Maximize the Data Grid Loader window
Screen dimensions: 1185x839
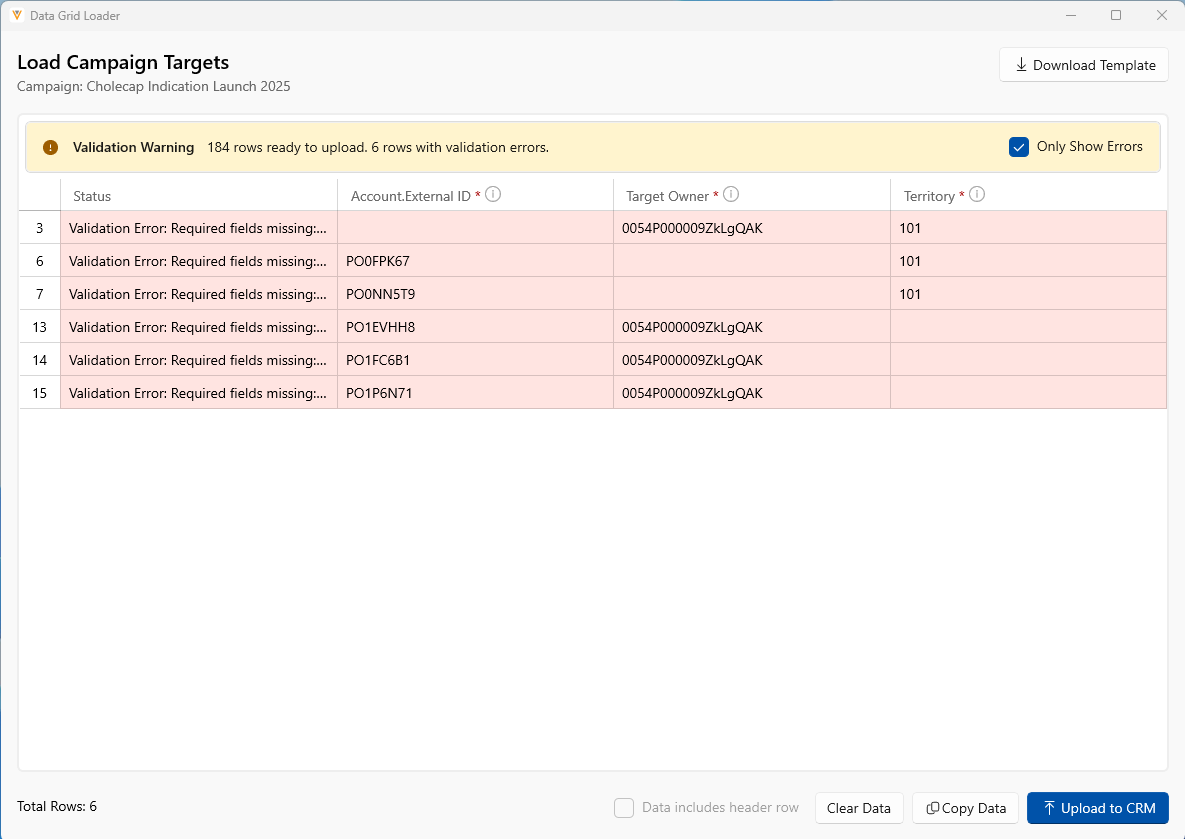pos(1116,16)
